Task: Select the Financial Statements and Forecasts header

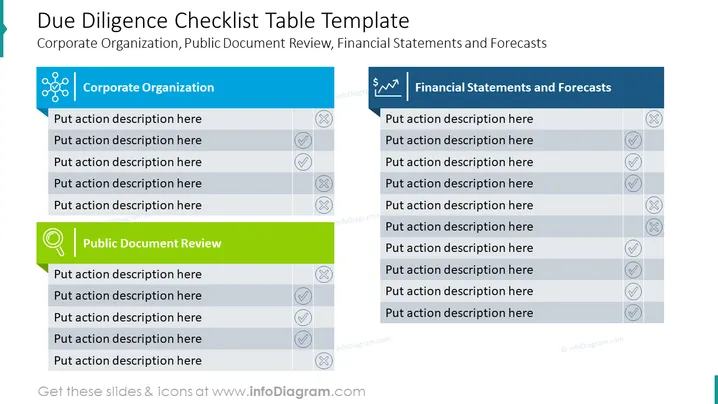Action: (513, 87)
